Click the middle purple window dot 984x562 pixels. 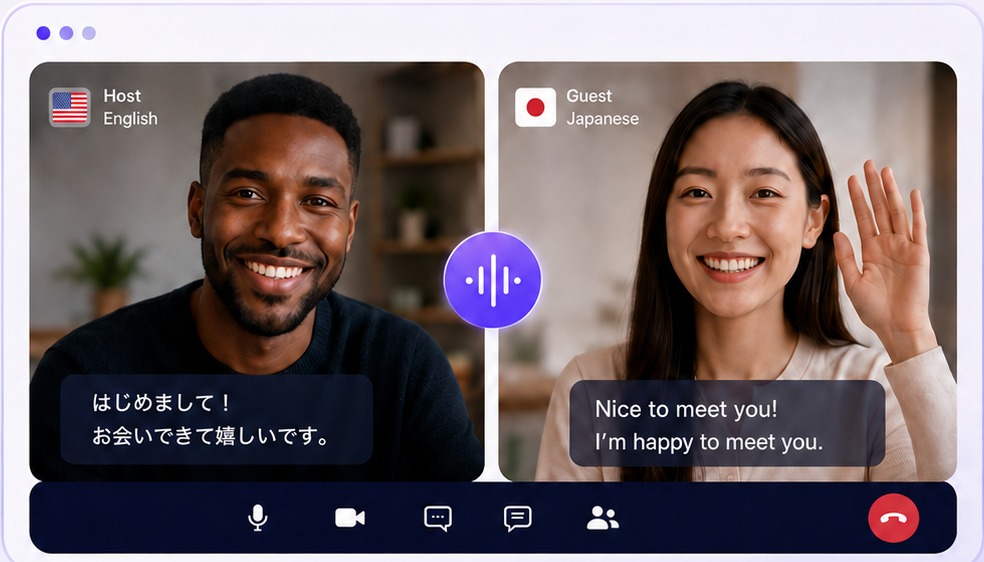point(67,33)
